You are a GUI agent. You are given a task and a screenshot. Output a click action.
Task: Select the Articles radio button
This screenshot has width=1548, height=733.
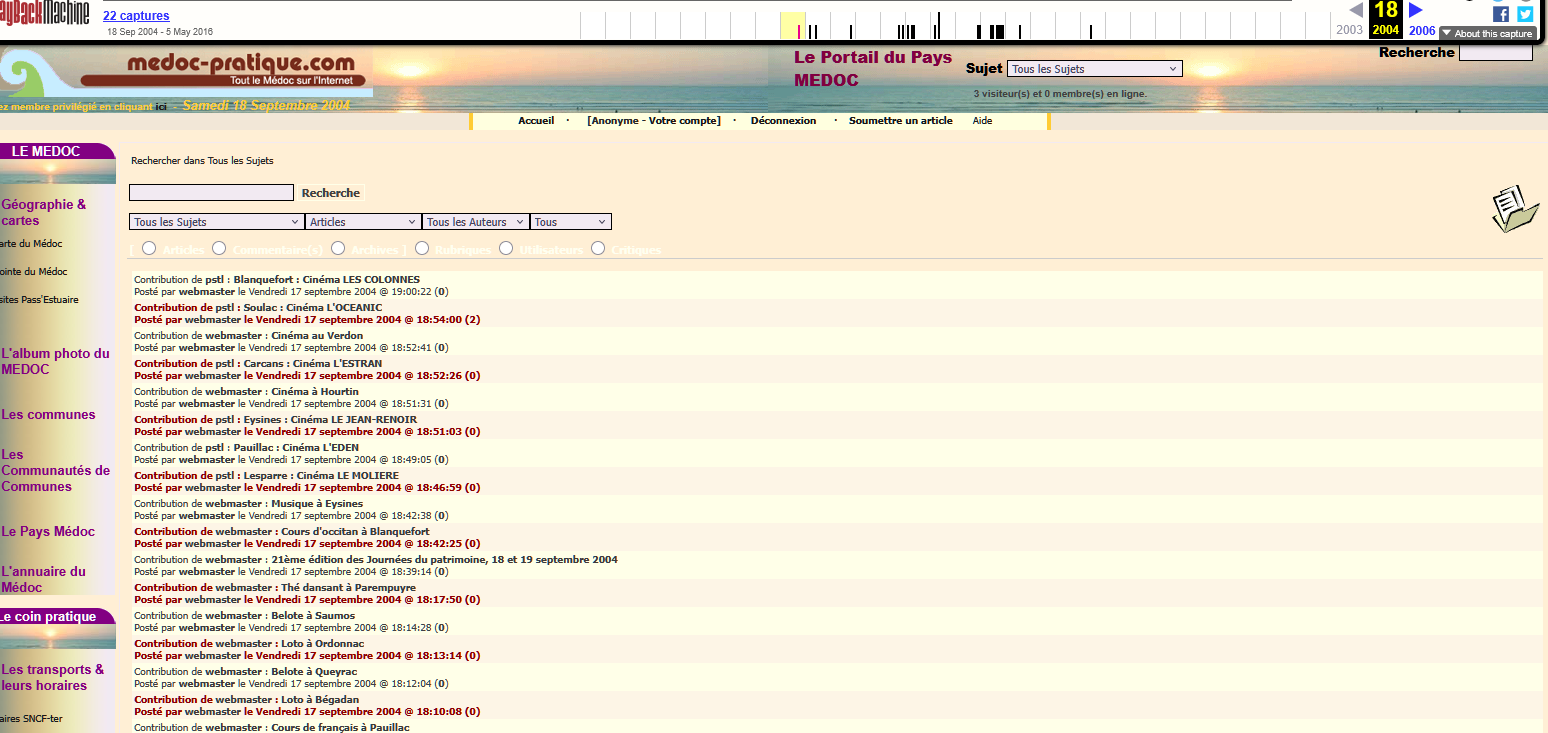(x=149, y=248)
